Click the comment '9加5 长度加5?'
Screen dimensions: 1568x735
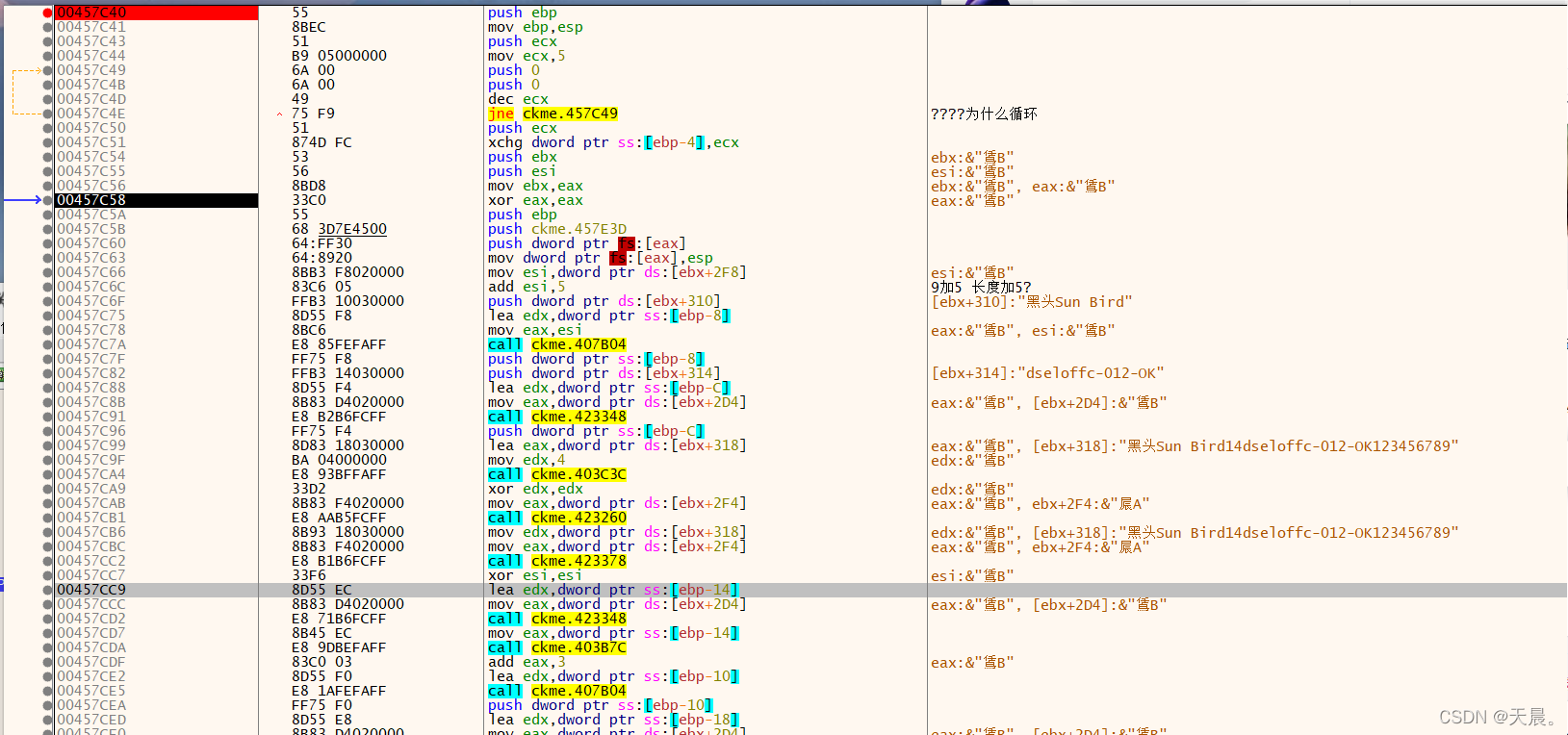click(x=981, y=287)
